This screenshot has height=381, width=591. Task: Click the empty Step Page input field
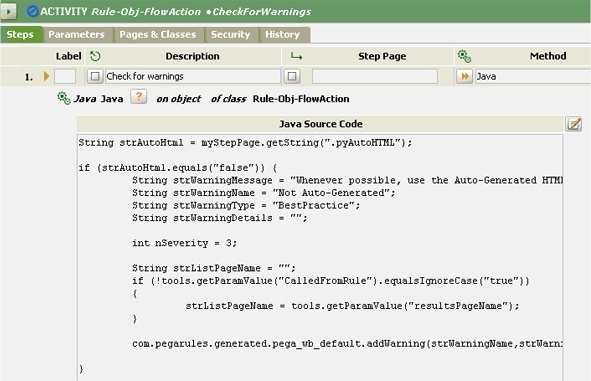pyautogui.click(x=375, y=77)
